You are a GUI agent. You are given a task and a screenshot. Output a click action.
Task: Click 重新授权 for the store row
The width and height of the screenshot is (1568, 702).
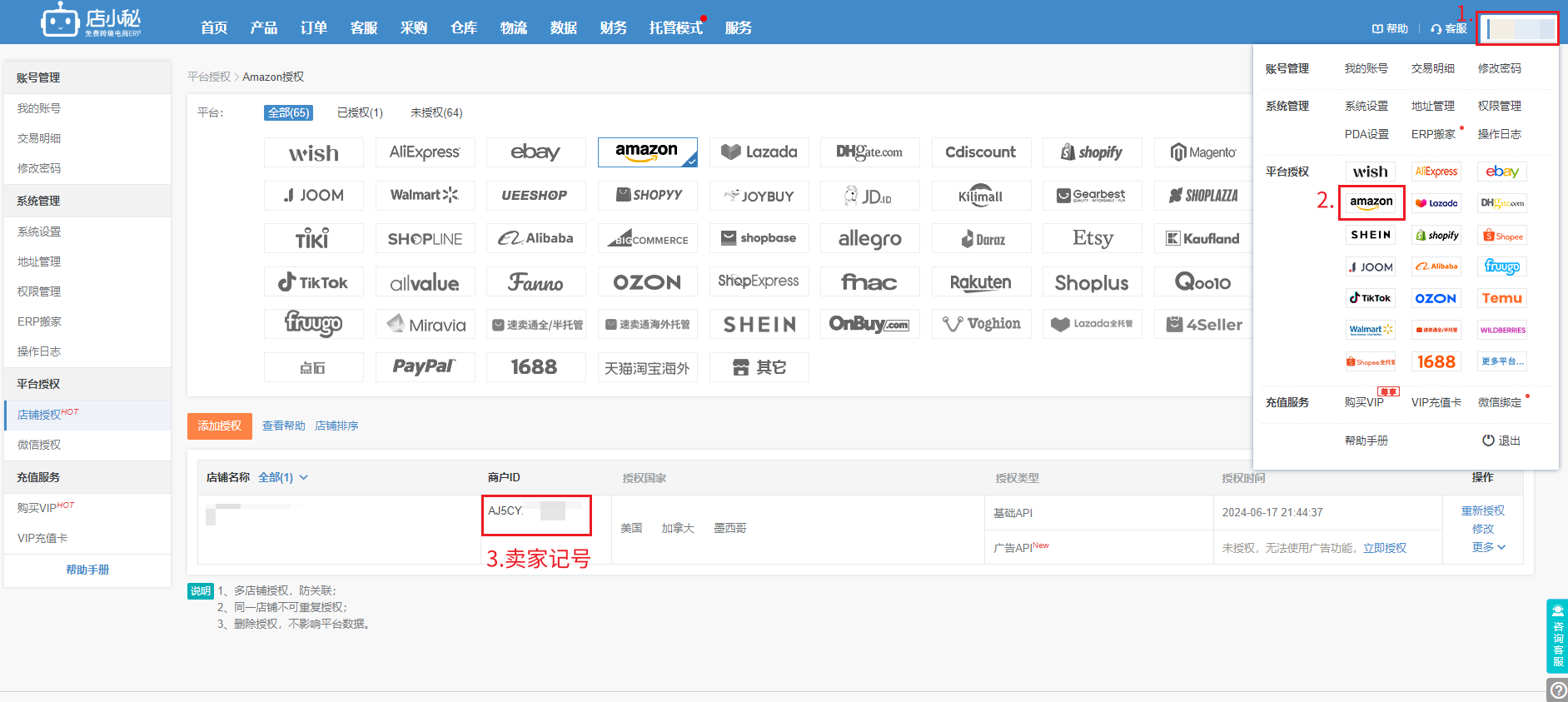click(1483, 510)
